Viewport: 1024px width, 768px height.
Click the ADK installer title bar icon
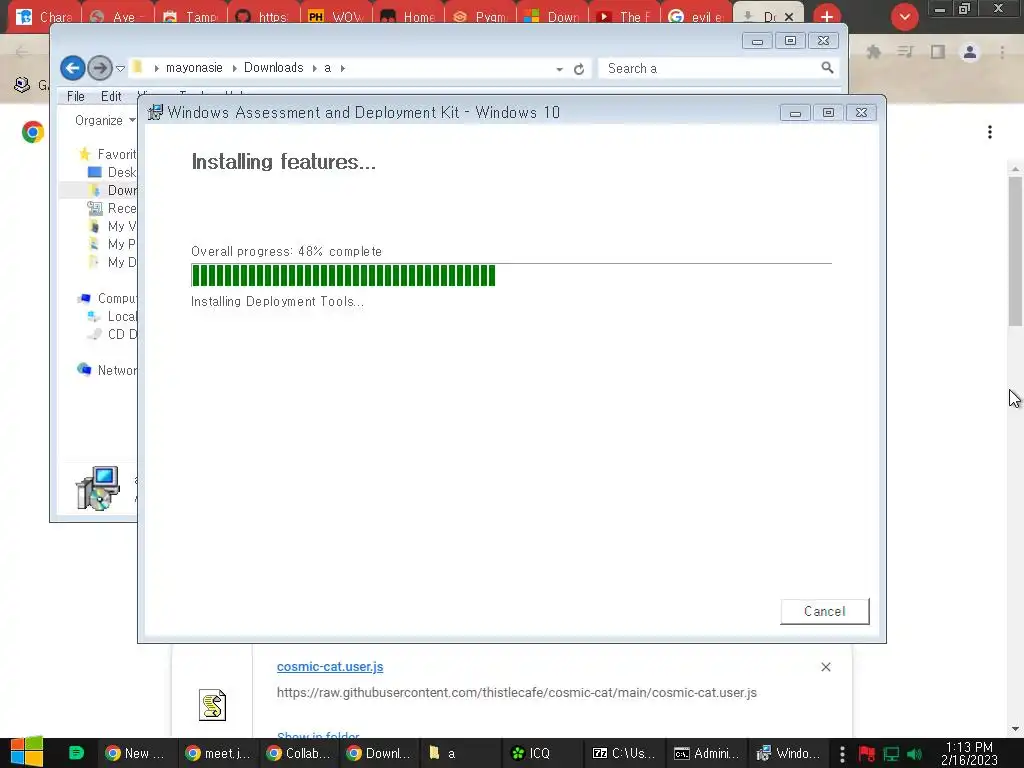(155, 112)
